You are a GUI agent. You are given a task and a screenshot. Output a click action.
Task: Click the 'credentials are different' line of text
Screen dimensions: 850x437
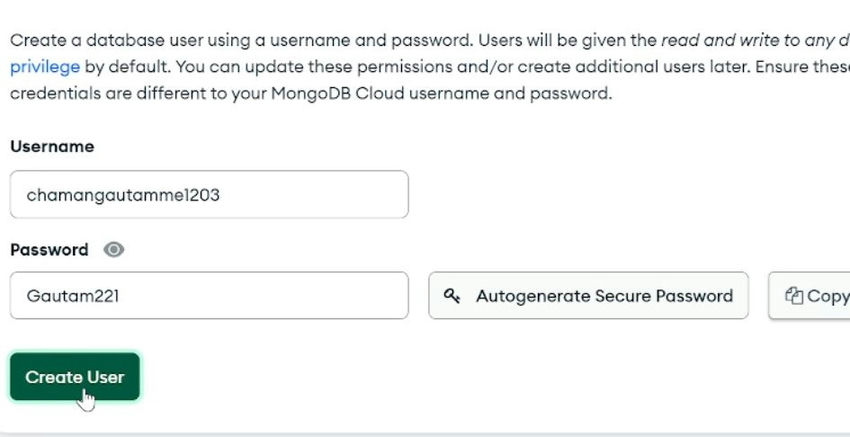[x=311, y=93]
